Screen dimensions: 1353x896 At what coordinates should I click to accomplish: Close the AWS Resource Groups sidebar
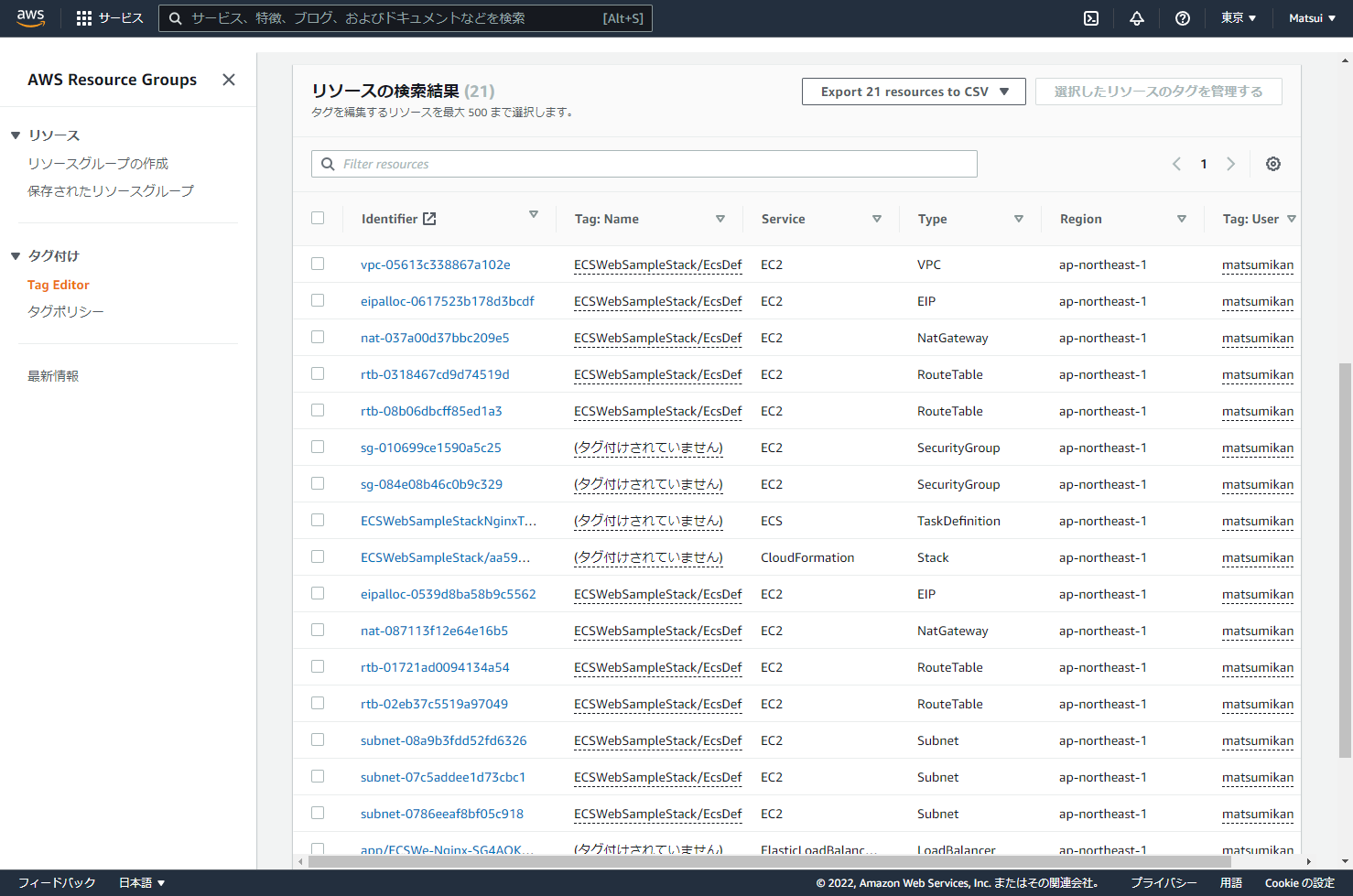229,80
